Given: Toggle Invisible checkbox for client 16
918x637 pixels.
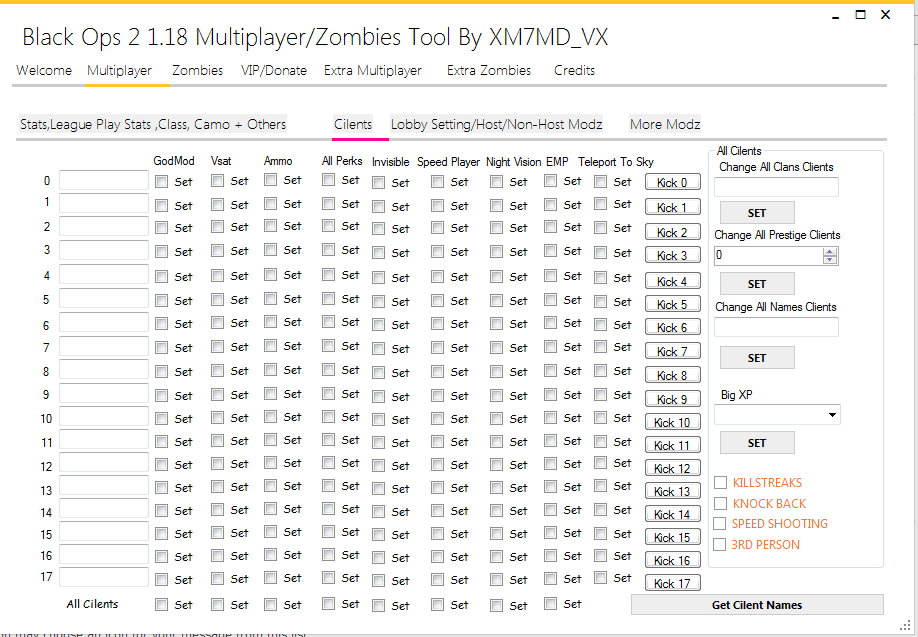Looking at the screenshot, I should click(x=379, y=557).
